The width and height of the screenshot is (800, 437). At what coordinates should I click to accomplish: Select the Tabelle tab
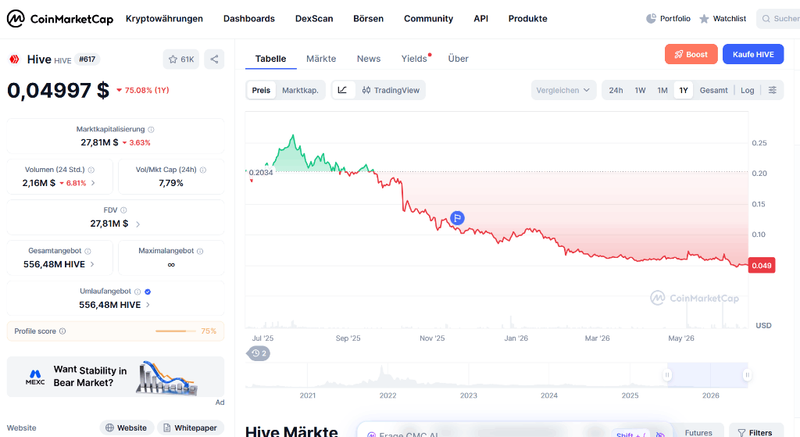point(270,59)
